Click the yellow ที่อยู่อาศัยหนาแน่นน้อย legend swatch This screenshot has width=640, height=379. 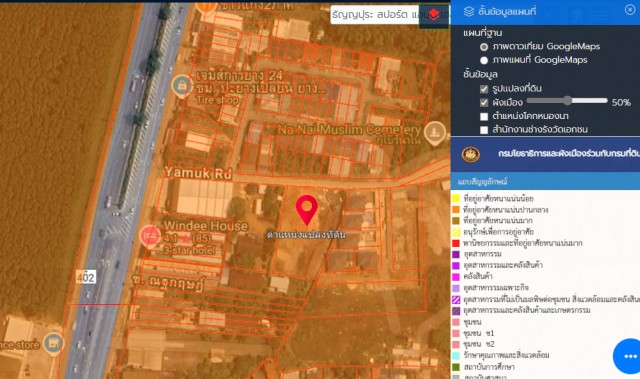pyautogui.click(x=456, y=199)
